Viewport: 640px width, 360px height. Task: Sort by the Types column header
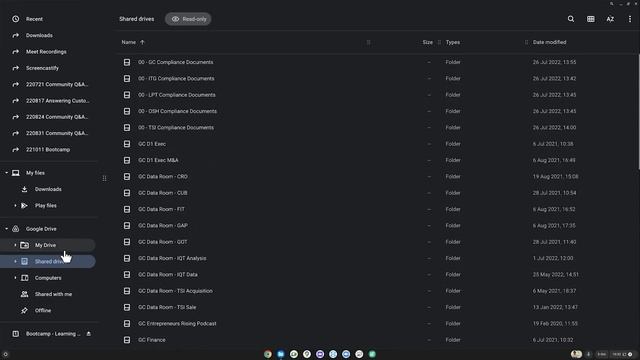click(453, 42)
